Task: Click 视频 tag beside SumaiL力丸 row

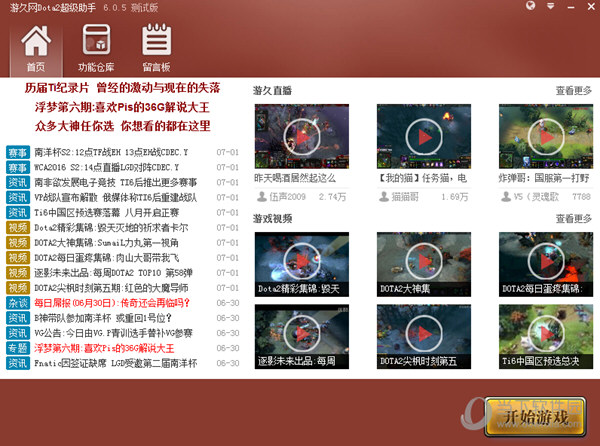Action: [x=18, y=243]
